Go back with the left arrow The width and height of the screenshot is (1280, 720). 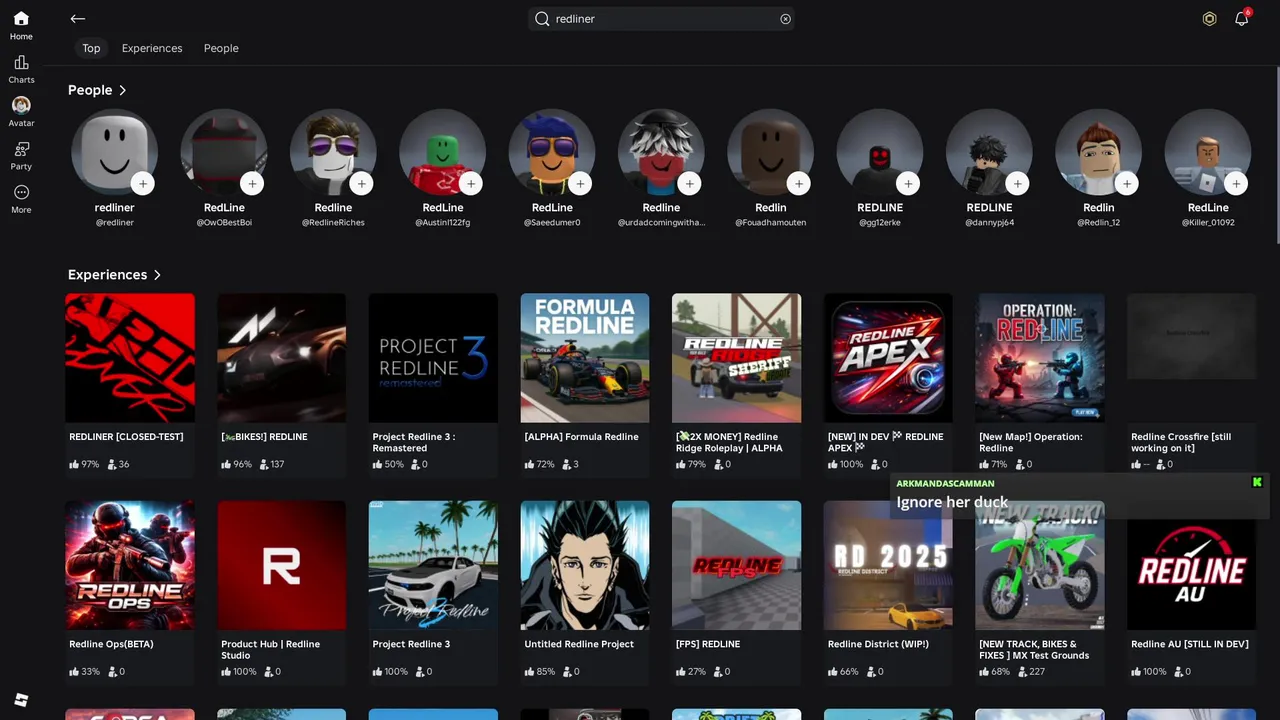click(x=78, y=19)
